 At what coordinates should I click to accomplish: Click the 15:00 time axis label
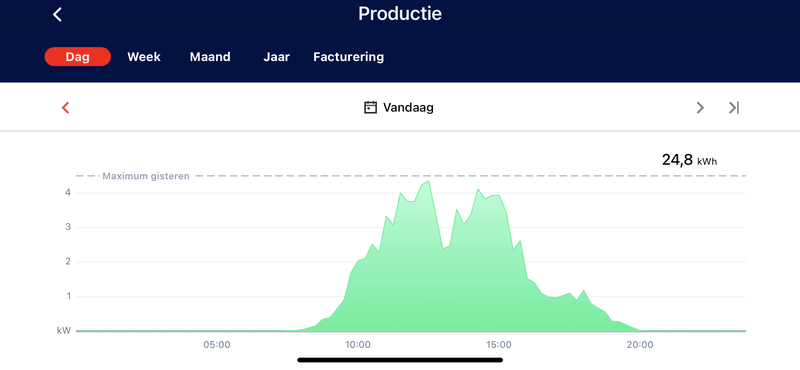pyautogui.click(x=498, y=345)
